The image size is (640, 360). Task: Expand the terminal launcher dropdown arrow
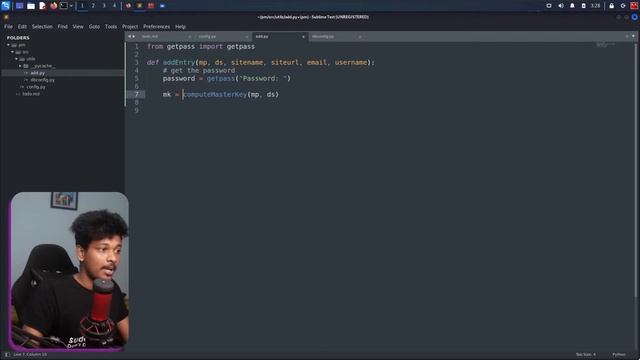(71, 6)
